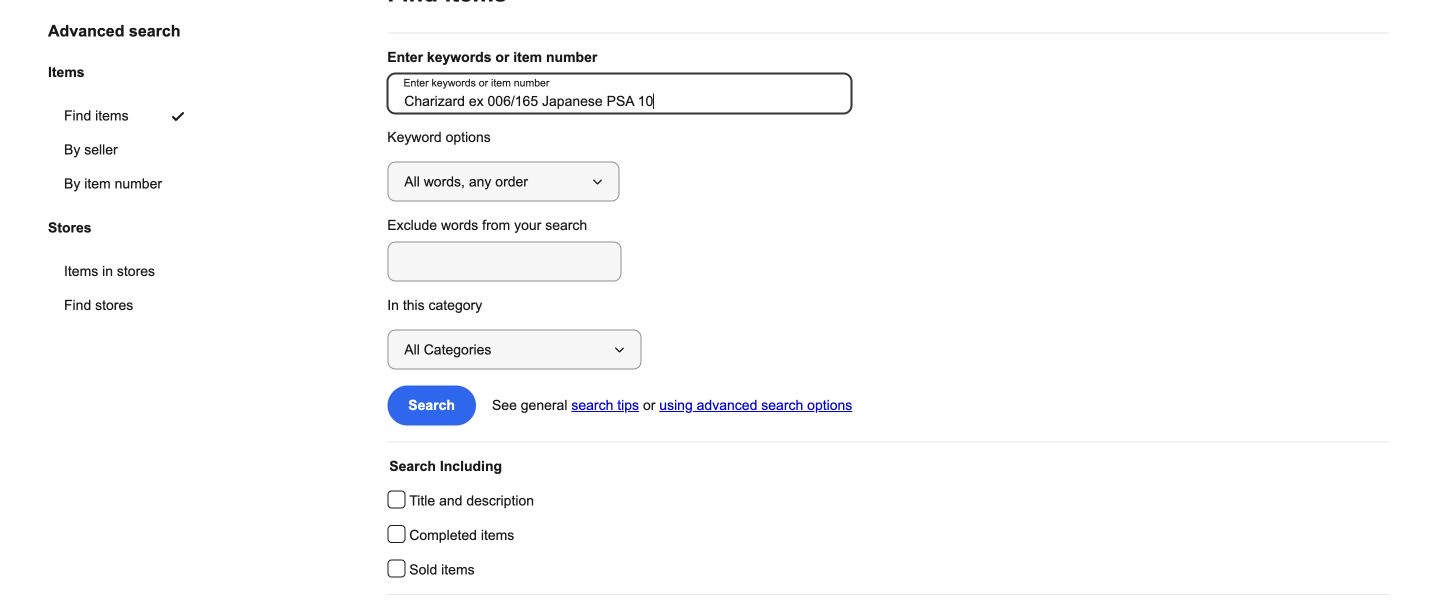Click the 'Exclude words from your search' label

pyautogui.click(x=487, y=225)
